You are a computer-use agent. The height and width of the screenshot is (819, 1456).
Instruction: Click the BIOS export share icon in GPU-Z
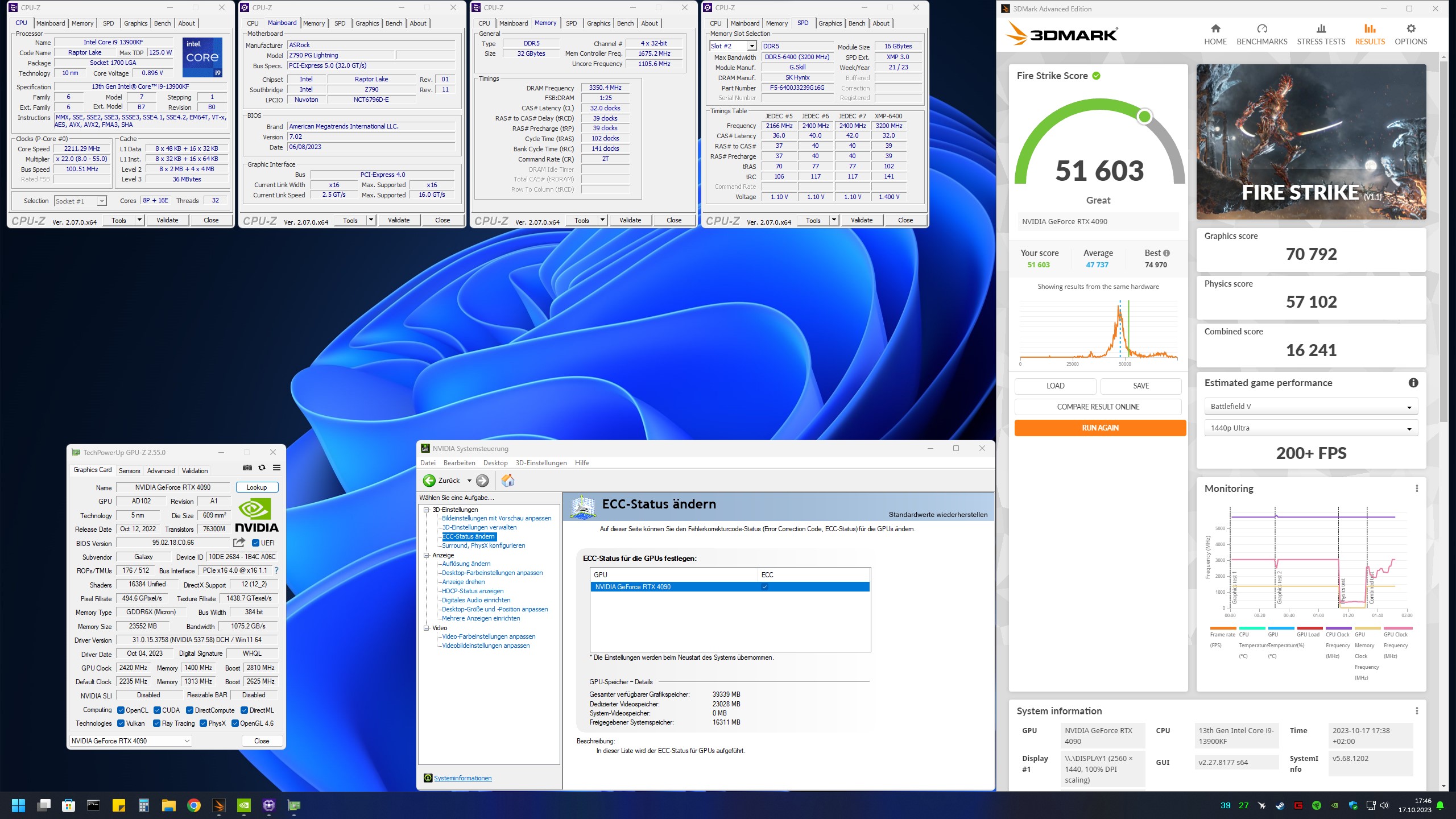coord(239,543)
